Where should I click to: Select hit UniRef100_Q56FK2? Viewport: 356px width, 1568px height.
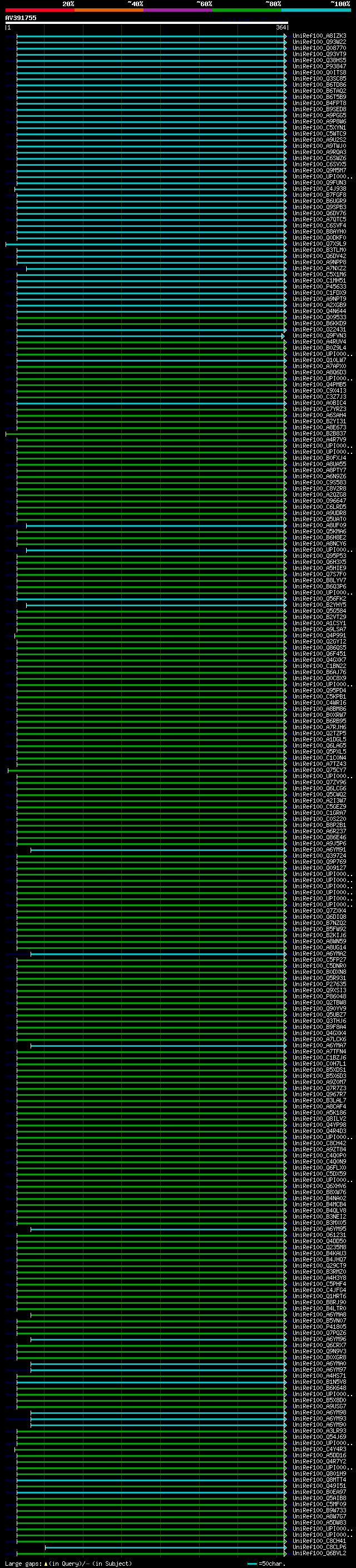[319, 599]
